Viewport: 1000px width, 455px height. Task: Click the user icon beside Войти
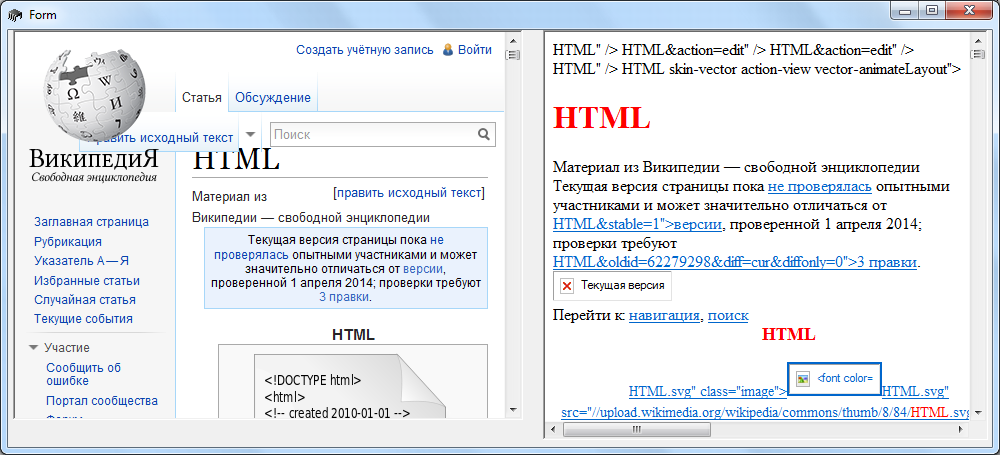point(448,49)
